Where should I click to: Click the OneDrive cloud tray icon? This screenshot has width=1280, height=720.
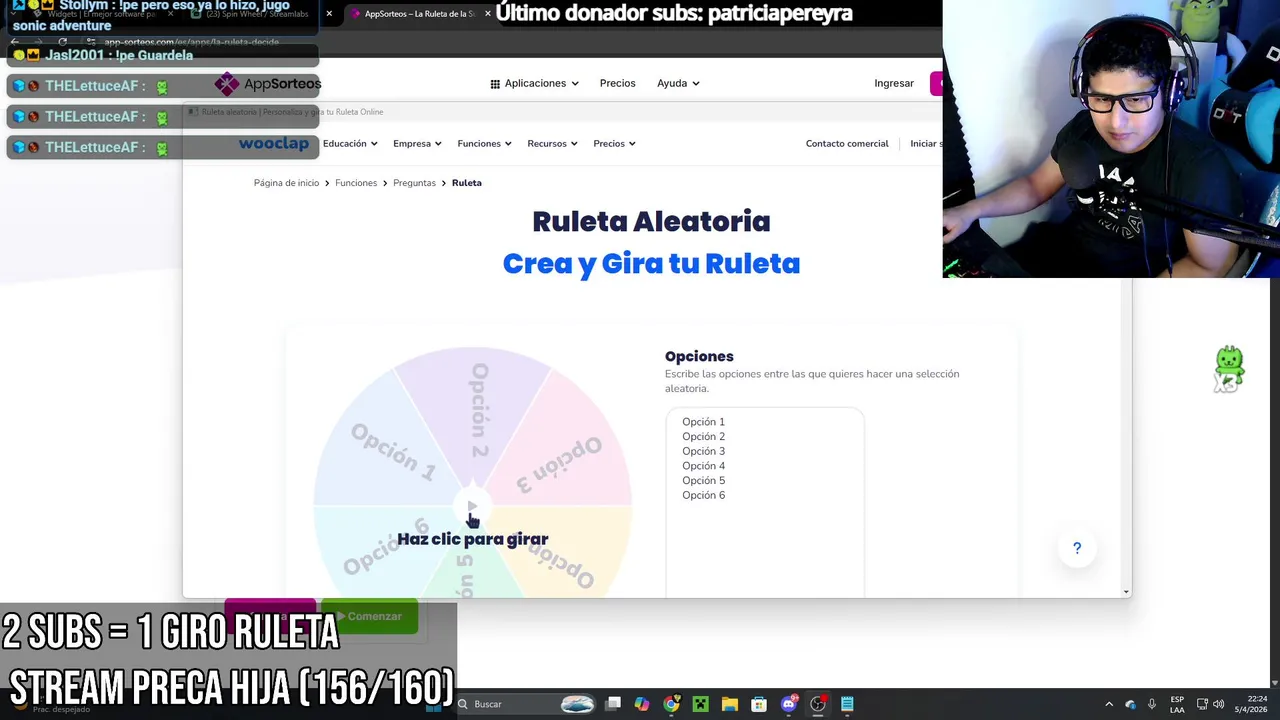pyautogui.click(x=1131, y=704)
